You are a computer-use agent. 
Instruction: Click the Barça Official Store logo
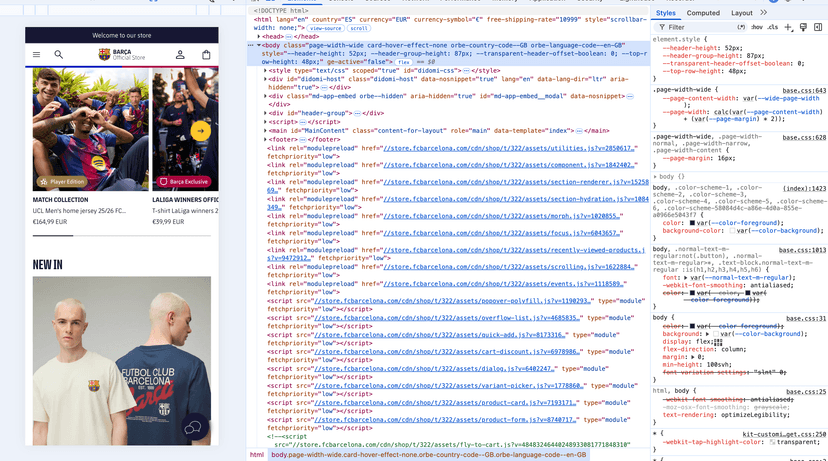[121, 54]
